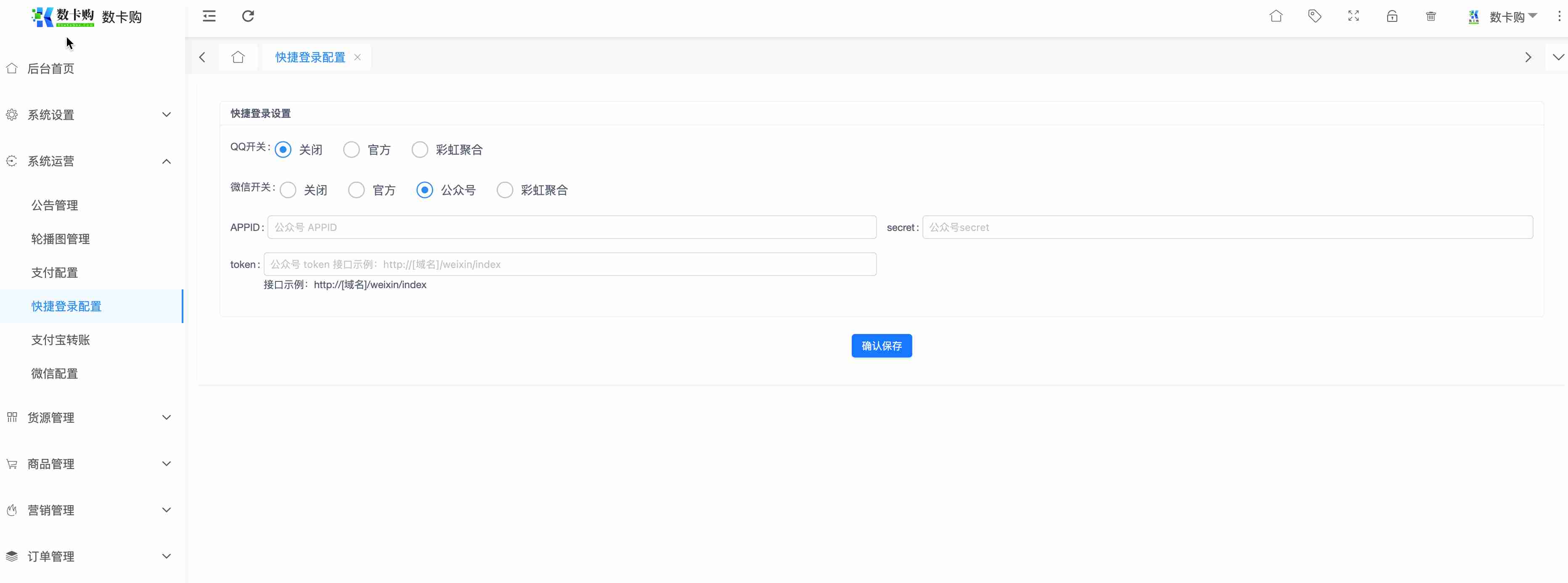Collapse the sidebar menu toggle icon
Viewport: 1568px width, 583px height.
click(209, 16)
